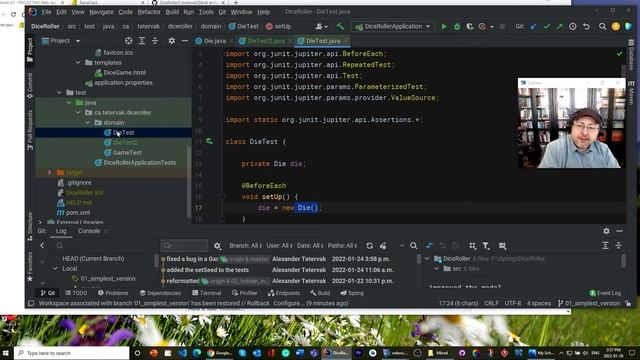Group changed files by icon
The height and width of the screenshot is (360, 640).
472,246
